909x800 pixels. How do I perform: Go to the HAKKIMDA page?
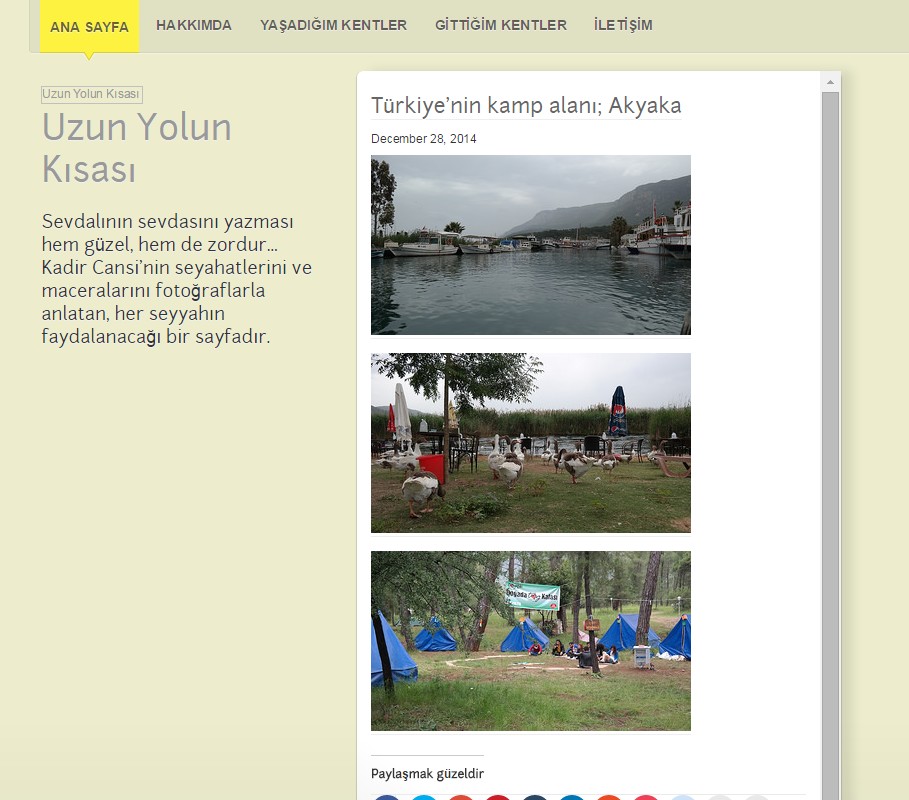coord(194,25)
